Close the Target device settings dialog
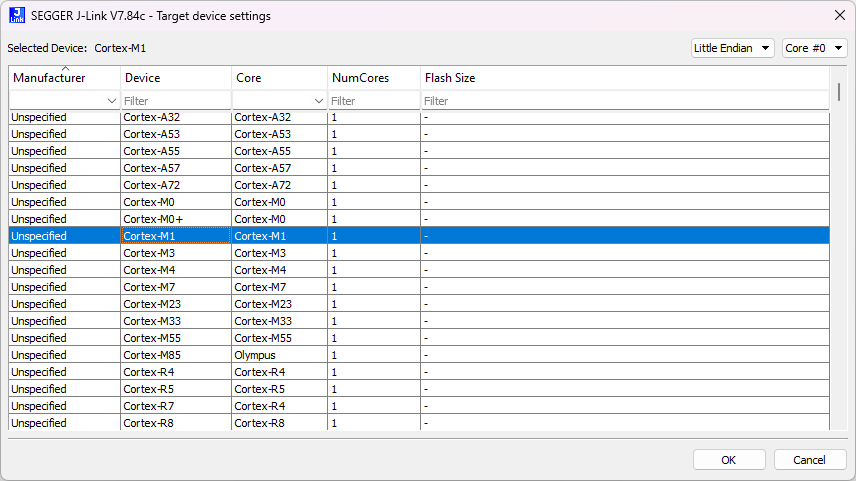 [837, 15]
